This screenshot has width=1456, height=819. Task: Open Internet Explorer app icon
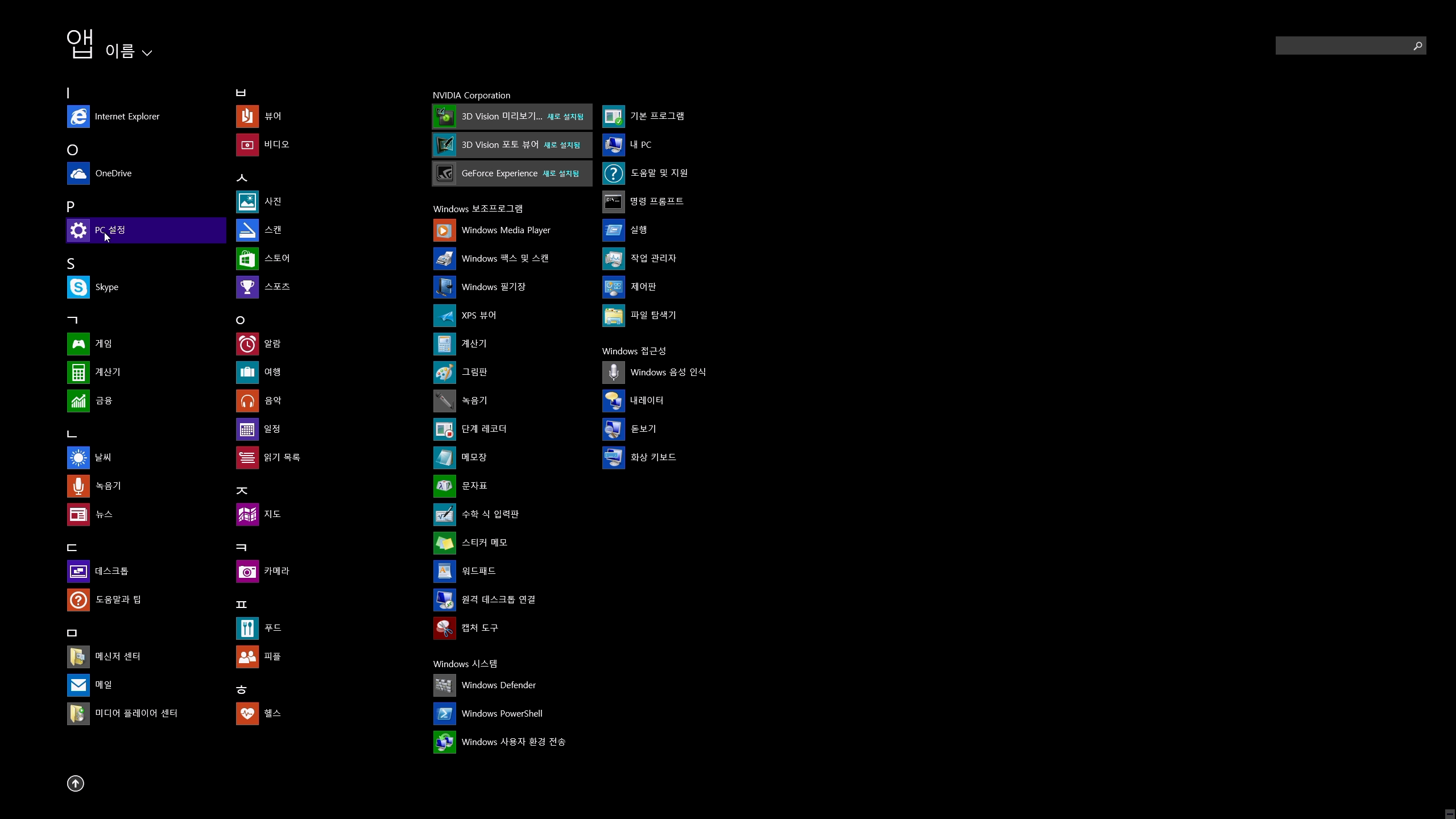(78, 117)
